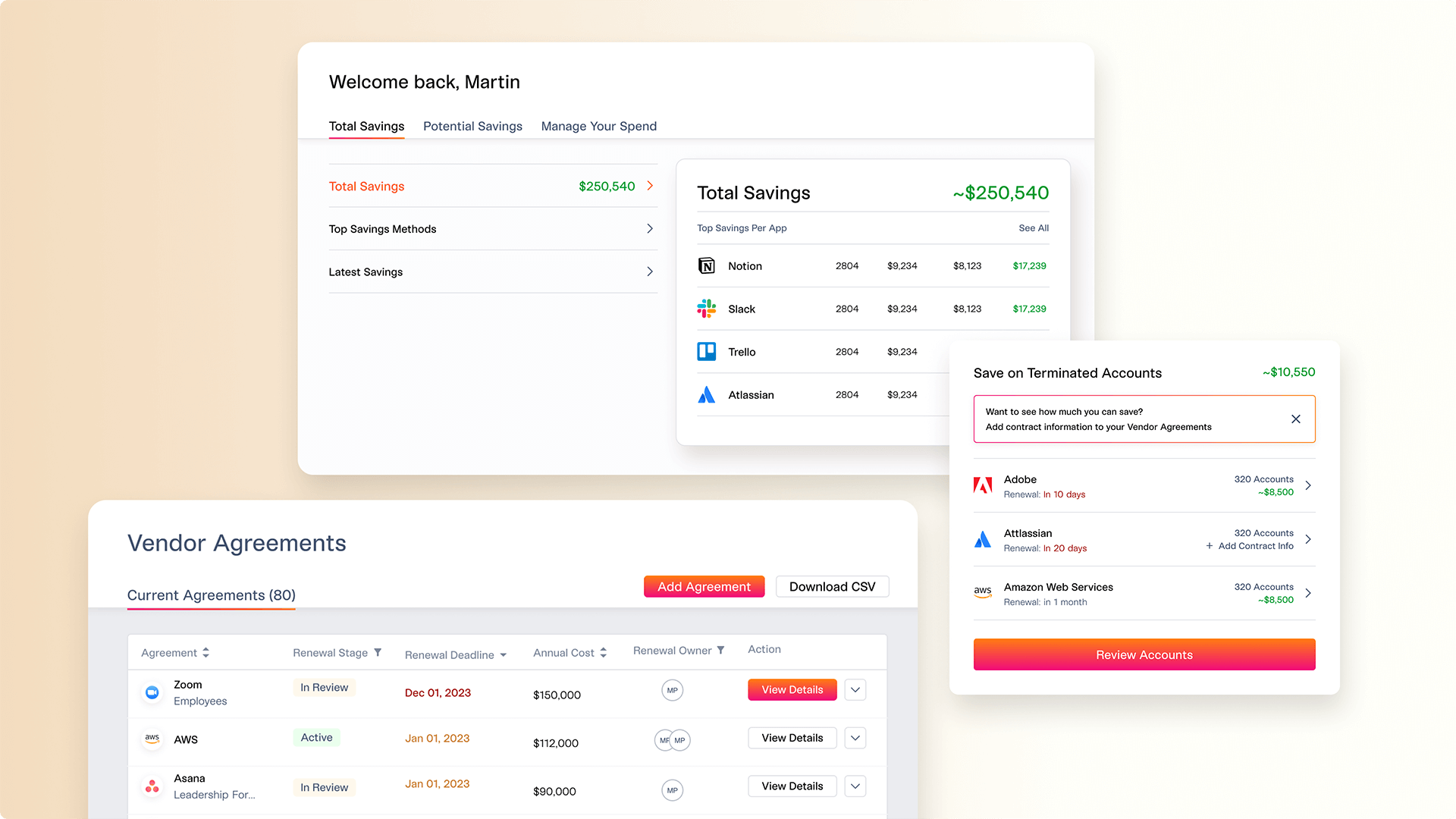Image resolution: width=1456 pixels, height=819 pixels.
Task: Click the Review Accounts button
Action: (x=1144, y=654)
